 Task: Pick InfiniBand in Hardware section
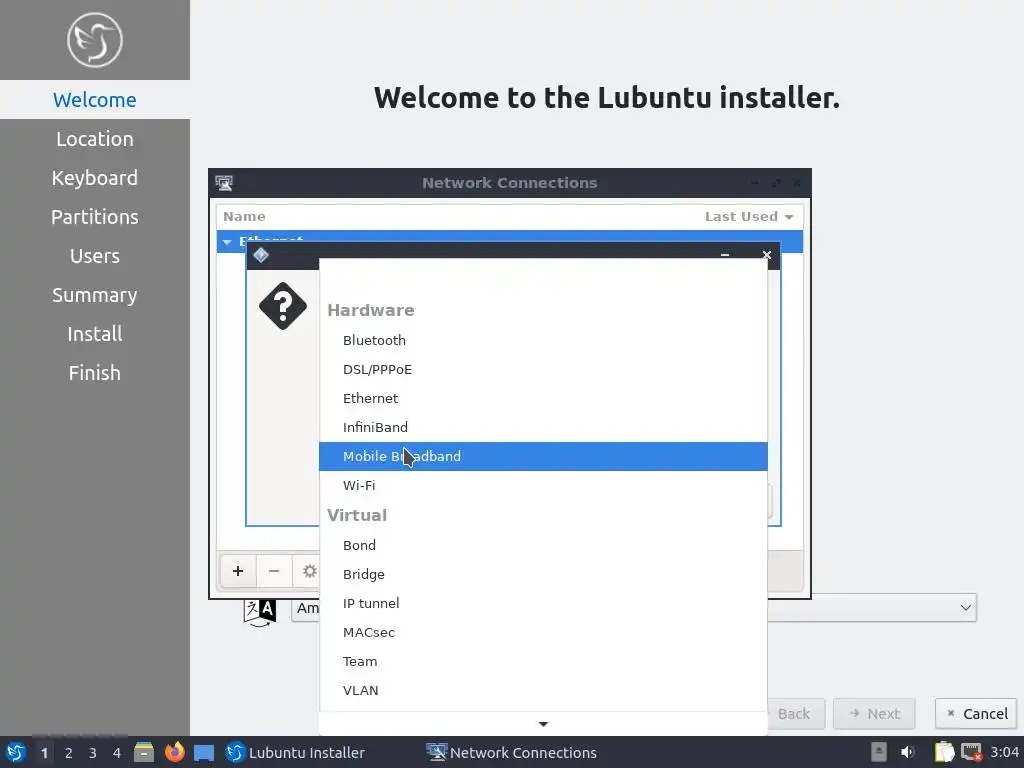point(543,427)
